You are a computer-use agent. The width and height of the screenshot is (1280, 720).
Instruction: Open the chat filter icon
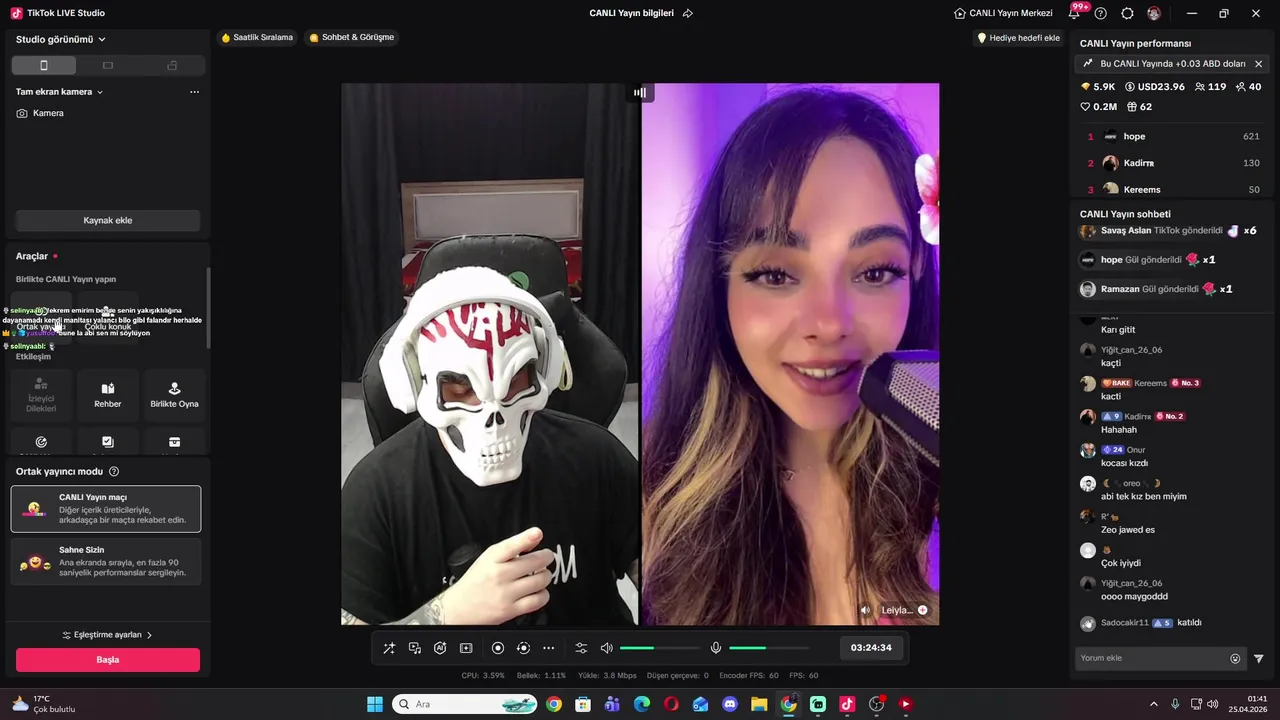1259,658
